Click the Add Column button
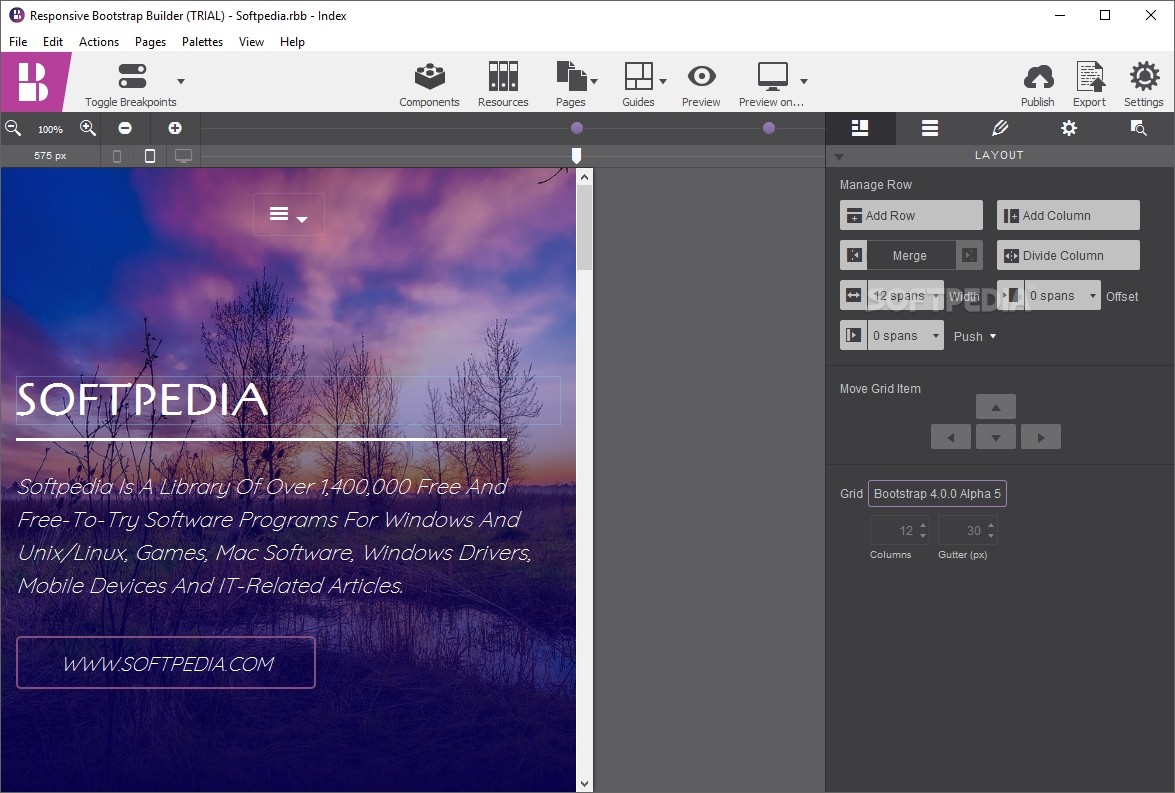Image resolution: width=1175 pixels, height=793 pixels. click(1068, 215)
